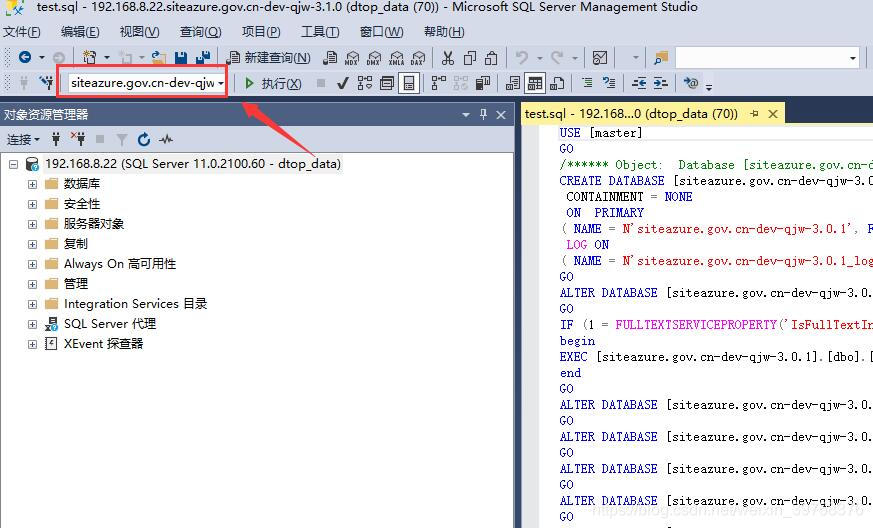Expand the 安全性 folder
Viewport: 873px width, 528px height.
point(32,204)
